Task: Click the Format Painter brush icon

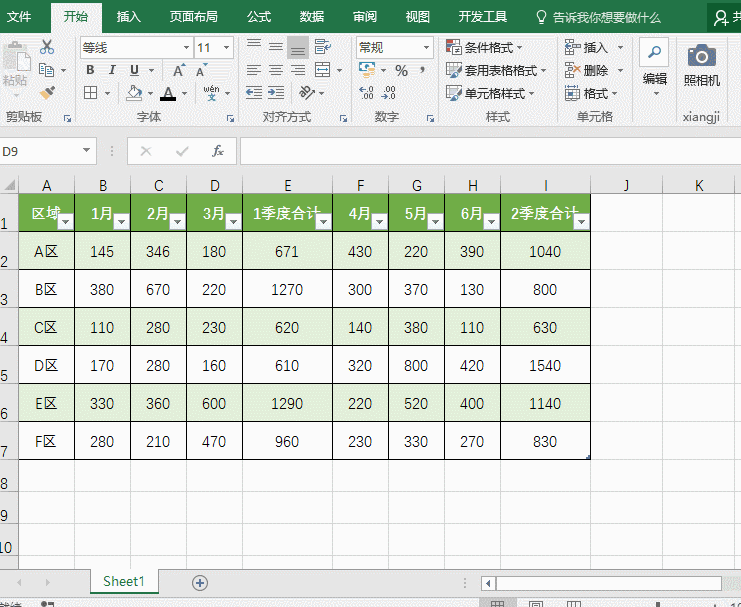Action: [x=46, y=93]
